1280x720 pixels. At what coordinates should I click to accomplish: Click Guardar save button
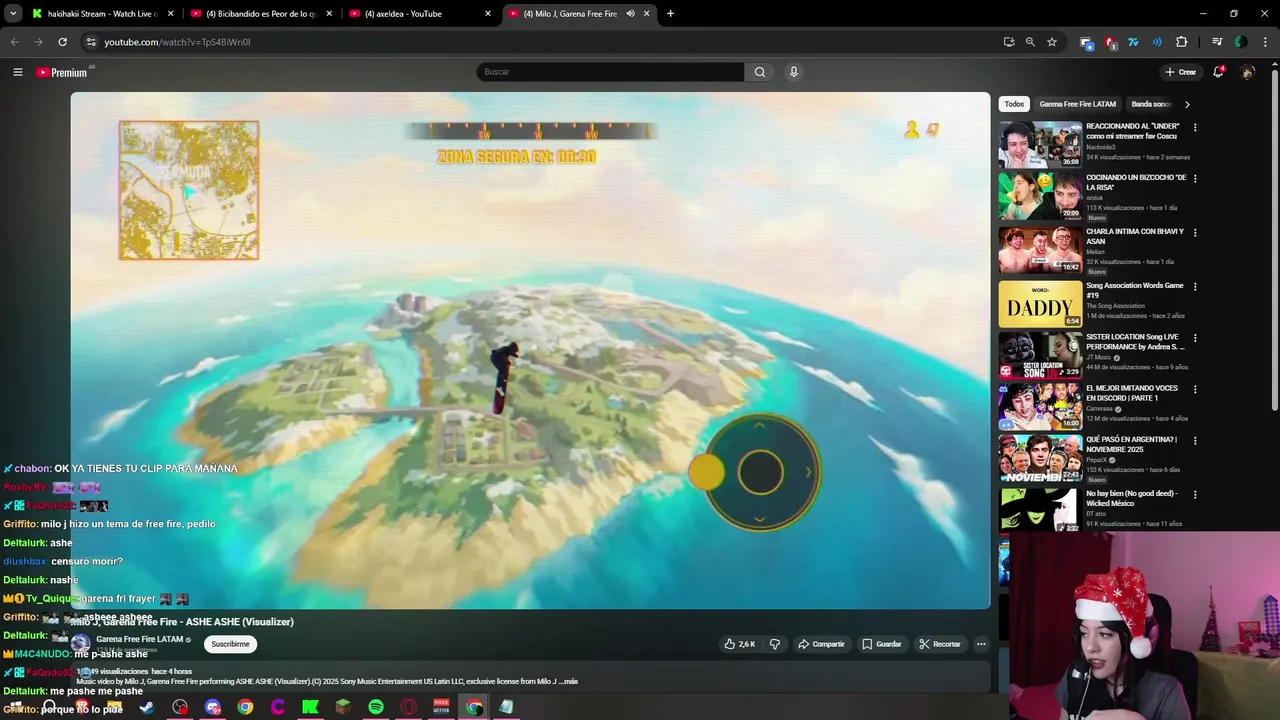[882, 644]
